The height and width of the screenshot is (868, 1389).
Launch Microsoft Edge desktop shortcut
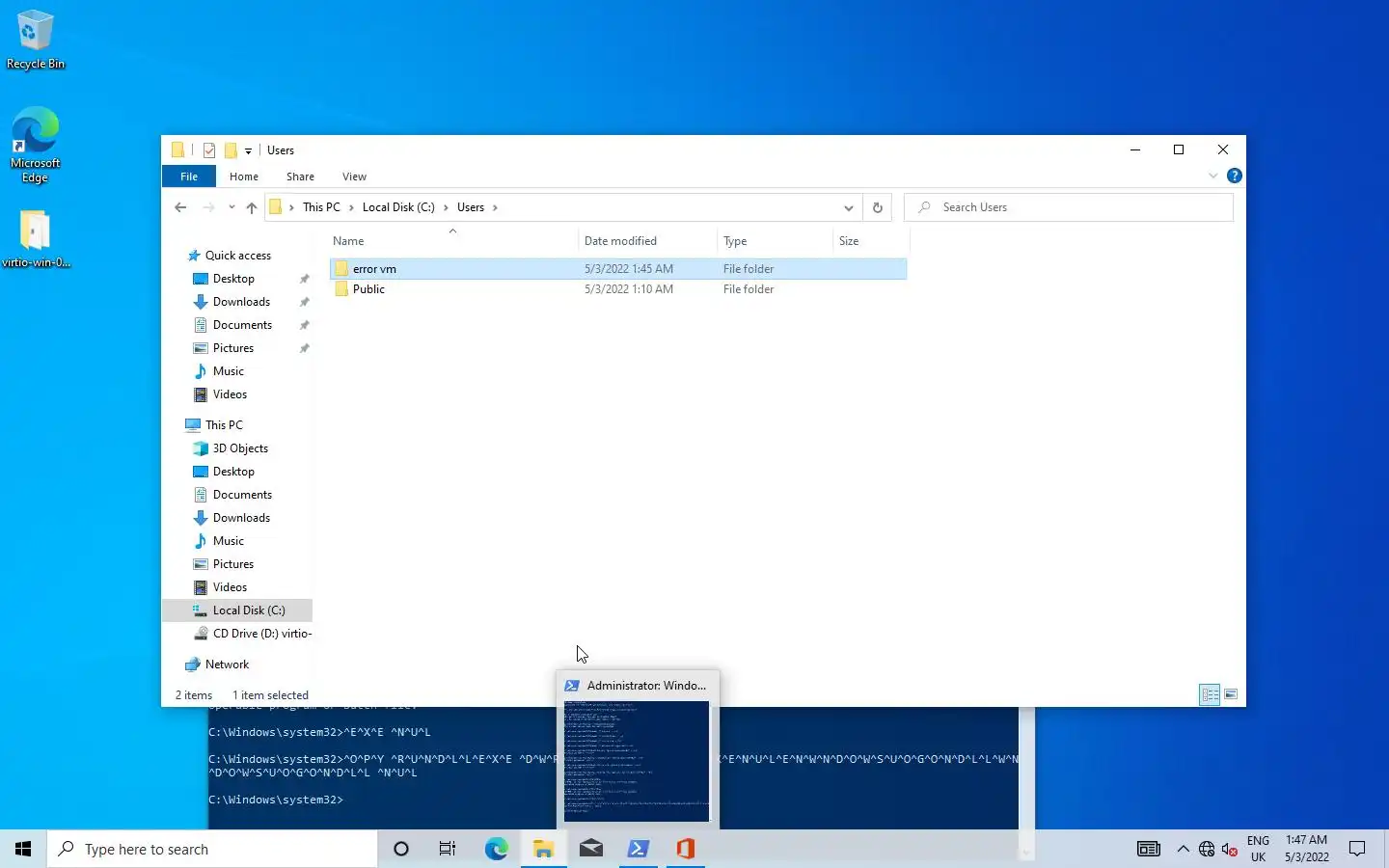tap(35, 145)
